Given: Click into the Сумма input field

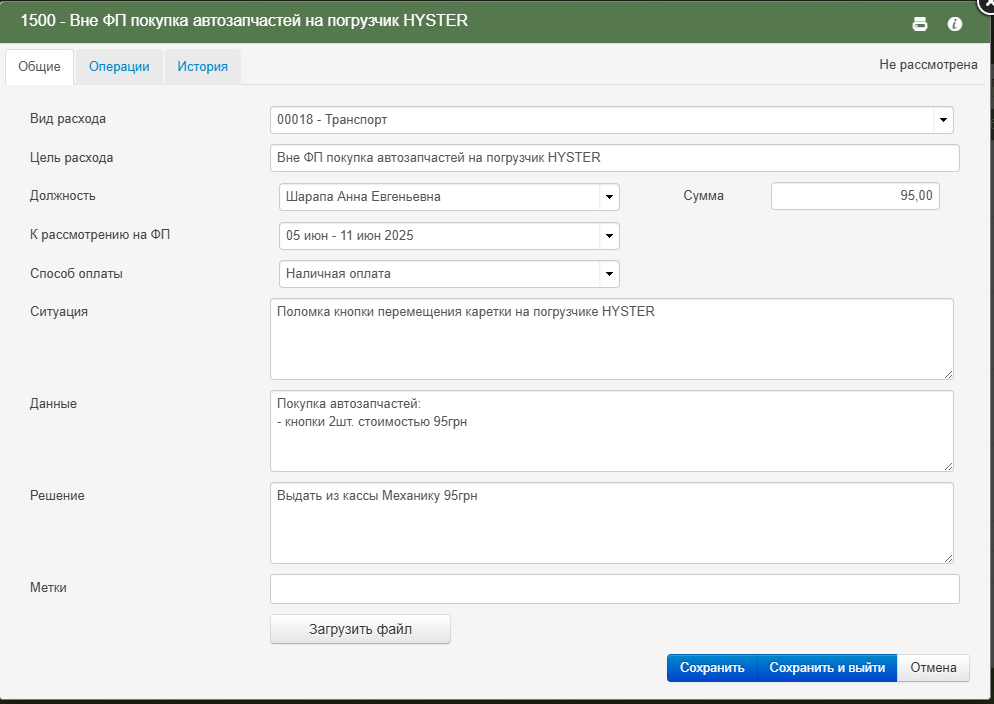Looking at the screenshot, I should click(x=855, y=196).
